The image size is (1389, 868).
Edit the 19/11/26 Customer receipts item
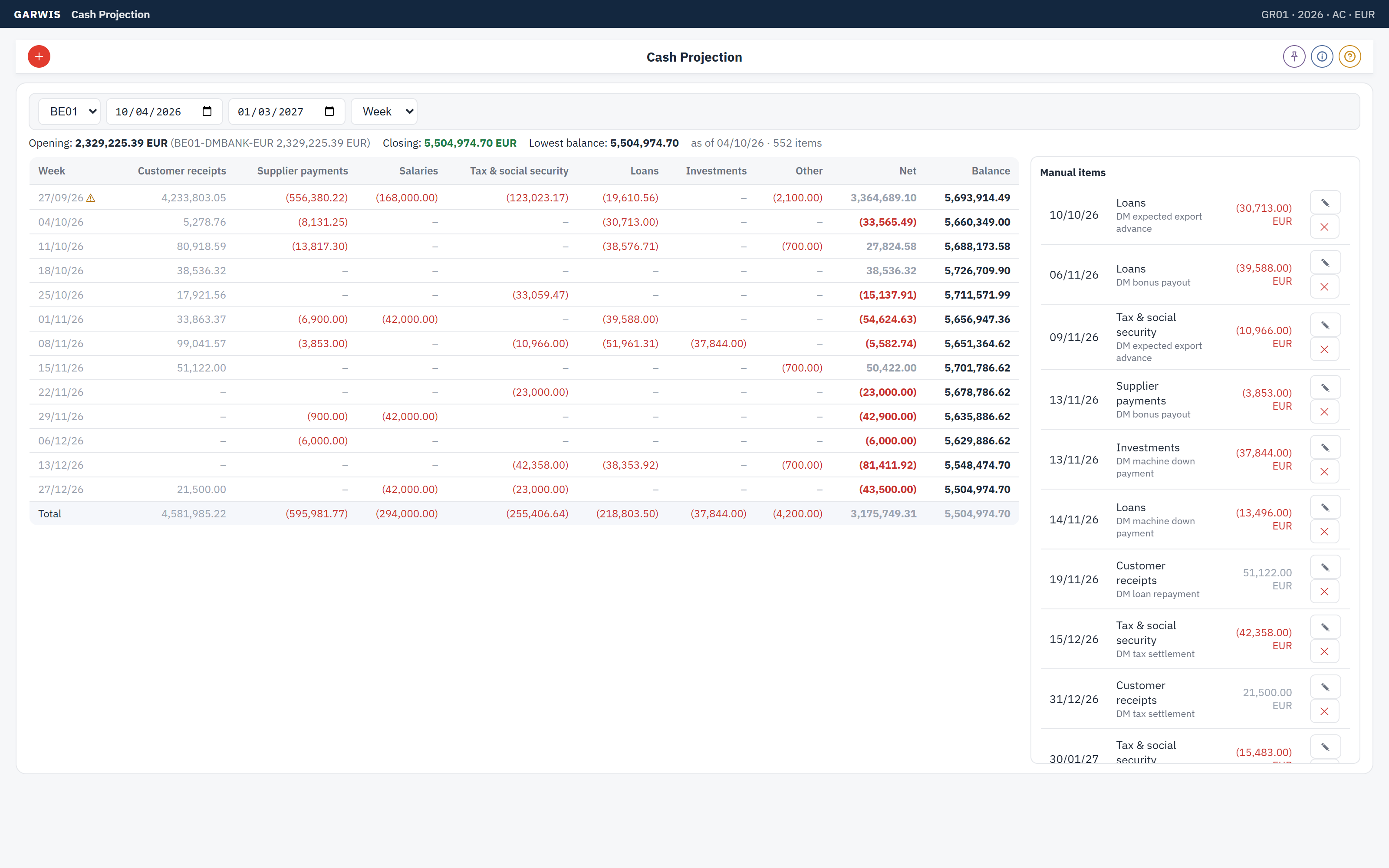[1325, 567]
